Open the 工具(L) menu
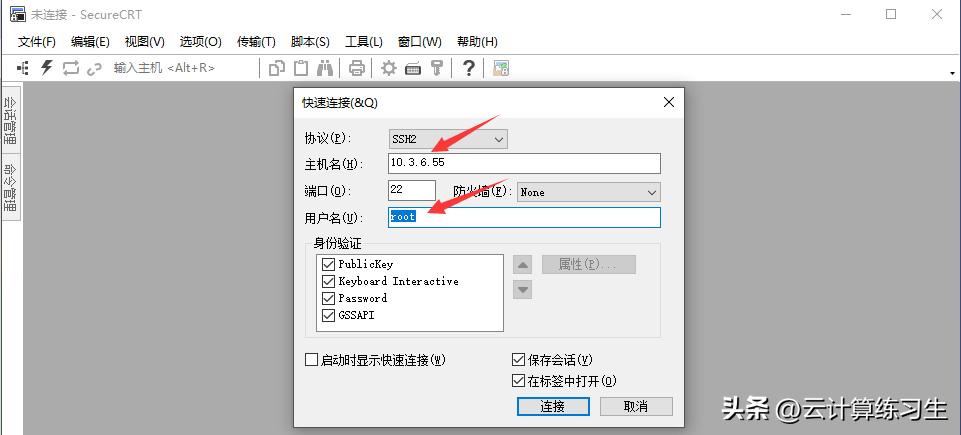961x435 pixels. point(363,42)
